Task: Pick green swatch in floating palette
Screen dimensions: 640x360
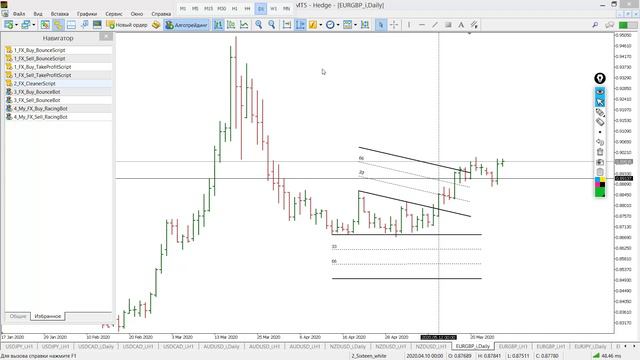Action: (x=600, y=192)
